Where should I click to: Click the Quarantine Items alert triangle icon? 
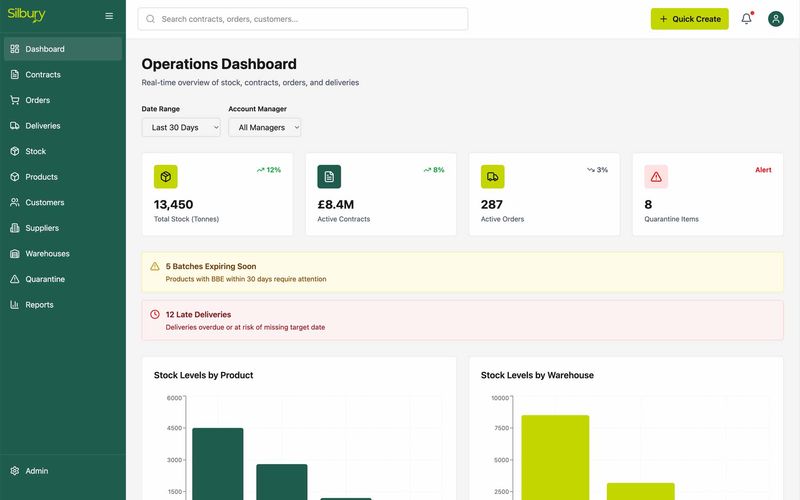pos(656,177)
